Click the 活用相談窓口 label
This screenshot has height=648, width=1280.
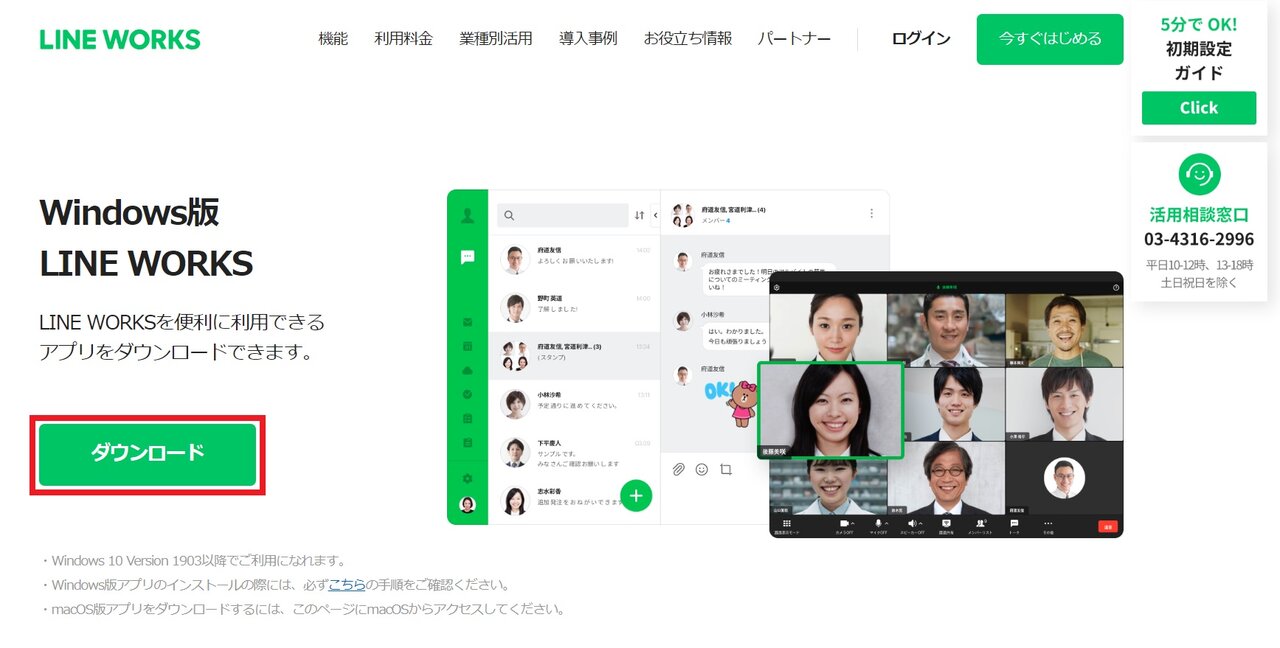tap(1199, 214)
